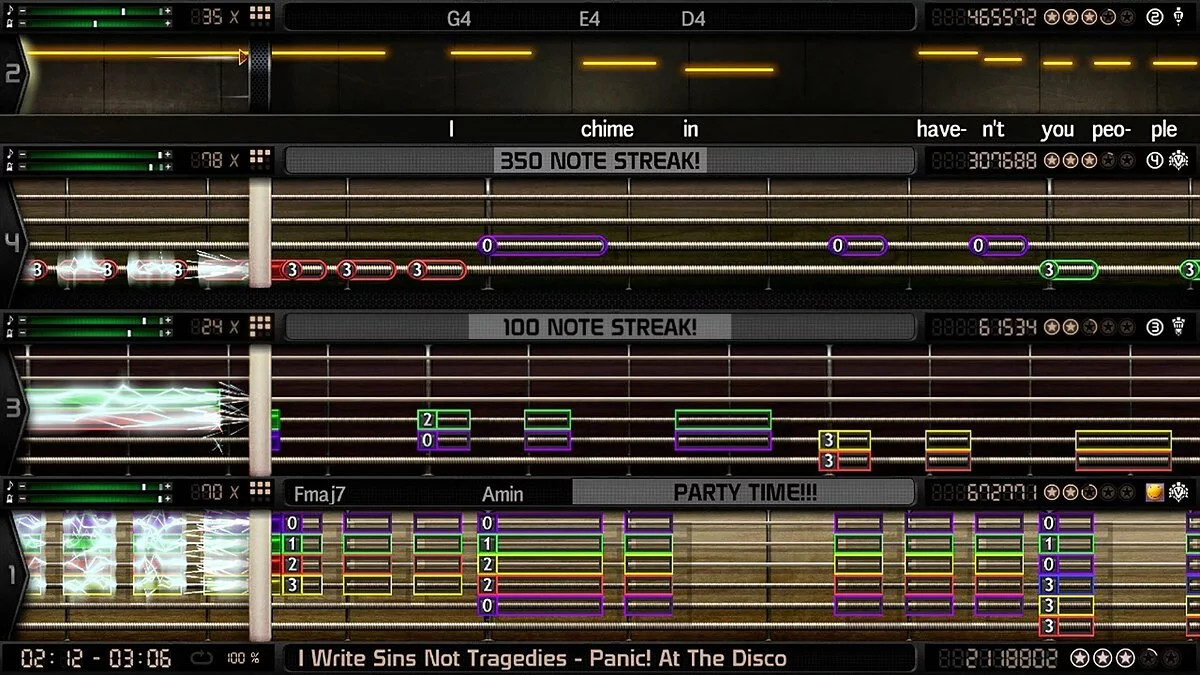Image resolution: width=1200 pixels, height=675 pixels.
Task: Decrease the vocal track's top volume with minus
Action: coord(22,11)
